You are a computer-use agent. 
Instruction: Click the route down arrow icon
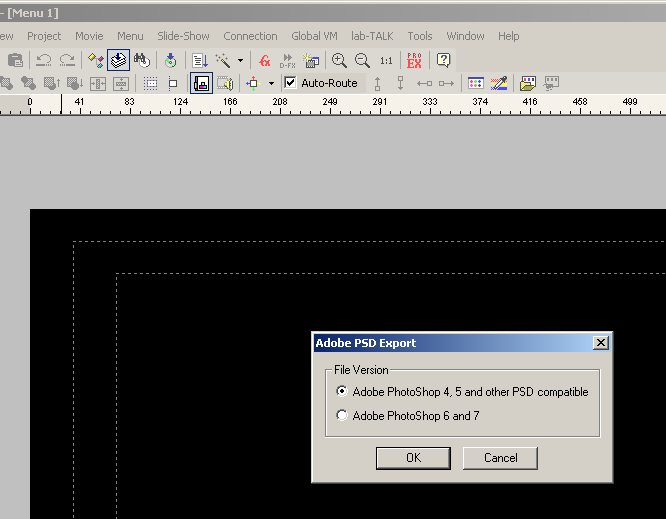coord(400,83)
